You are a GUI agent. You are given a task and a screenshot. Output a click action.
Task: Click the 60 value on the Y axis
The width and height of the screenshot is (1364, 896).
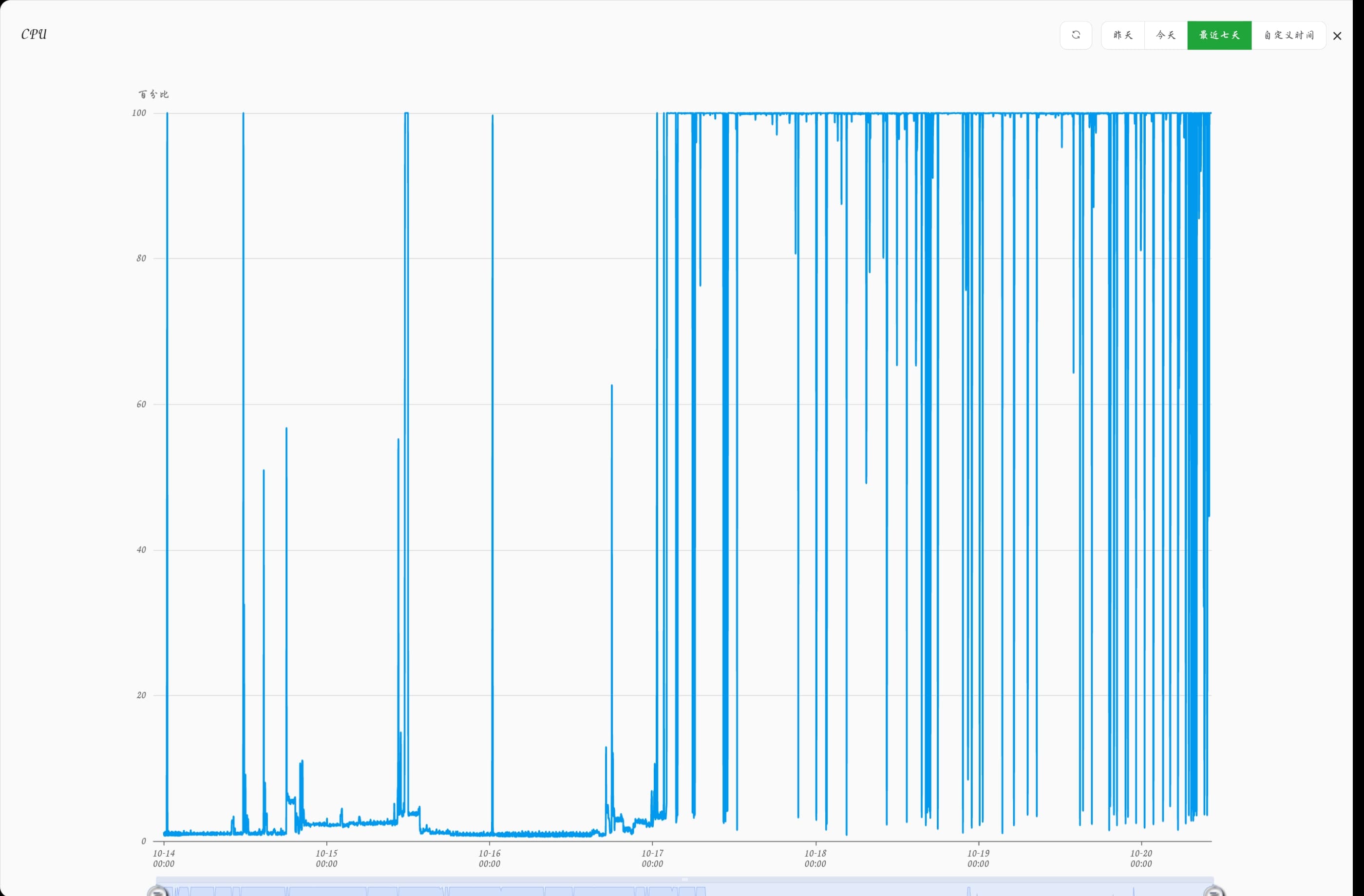point(141,405)
